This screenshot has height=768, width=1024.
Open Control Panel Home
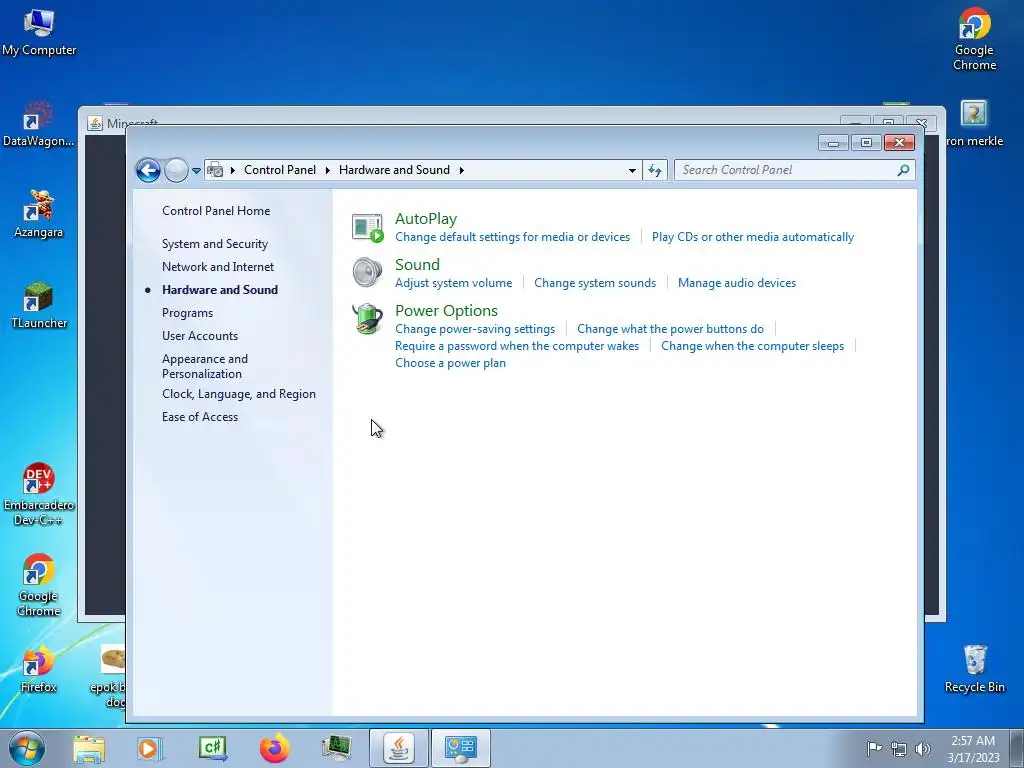point(216,211)
